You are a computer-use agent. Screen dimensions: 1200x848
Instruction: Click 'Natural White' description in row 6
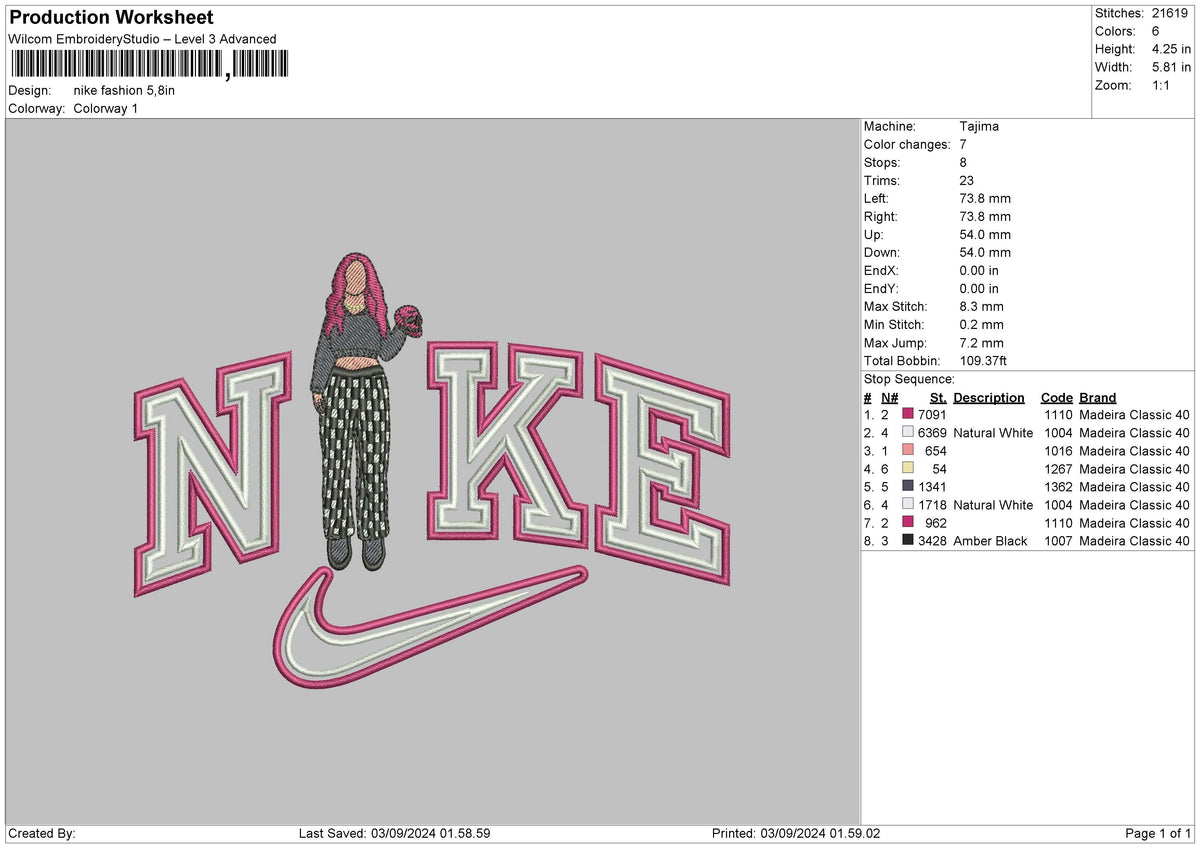[x=993, y=505]
